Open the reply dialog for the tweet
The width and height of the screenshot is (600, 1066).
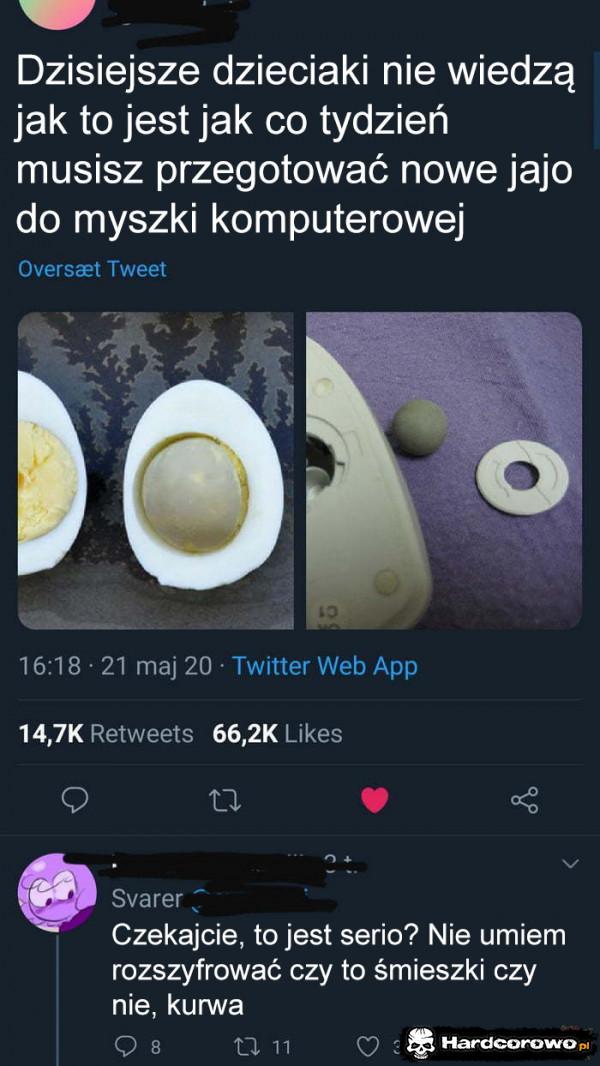(73, 798)
